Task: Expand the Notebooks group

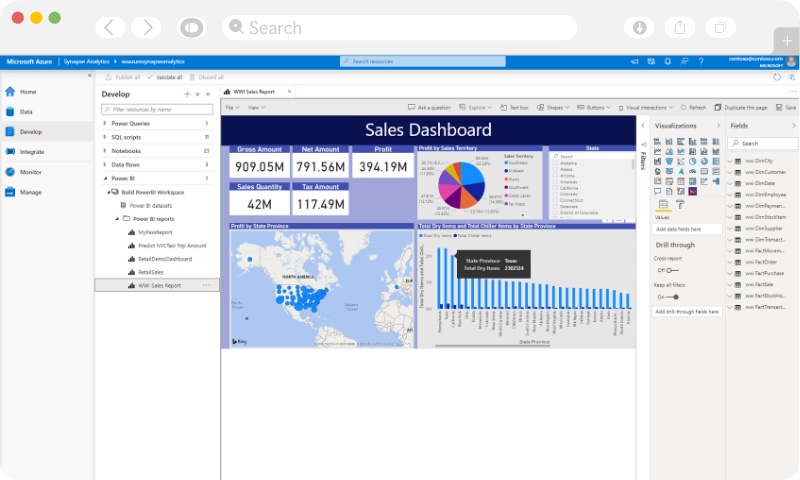Action: [105, 151]
